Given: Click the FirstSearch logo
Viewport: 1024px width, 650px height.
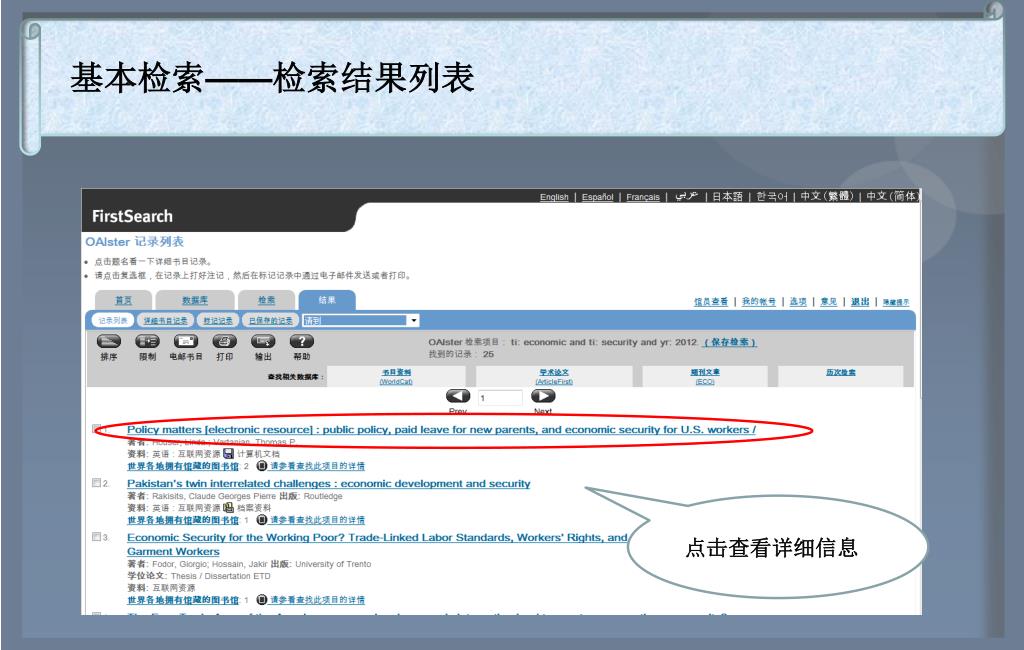Looking at the screenshot, I should point(133,216).
